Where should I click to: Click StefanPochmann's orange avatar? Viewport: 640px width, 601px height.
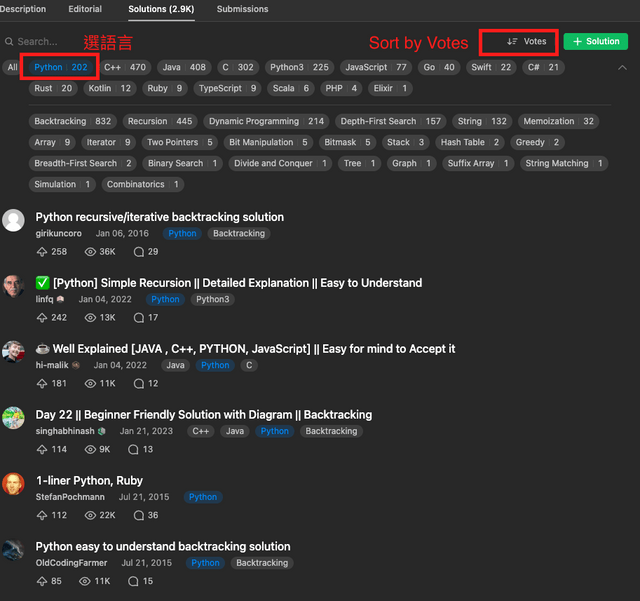(x=13, y=484)
